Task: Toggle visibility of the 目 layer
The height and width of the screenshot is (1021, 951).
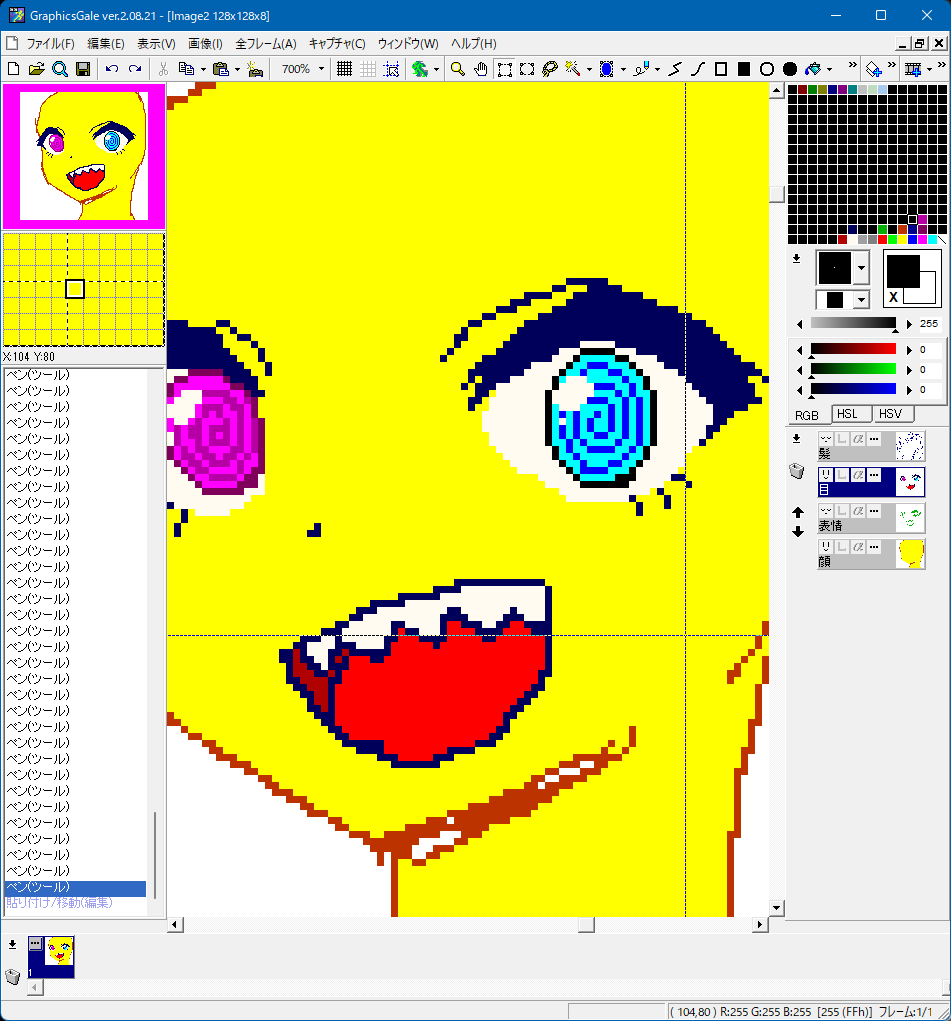Action: pos(826,475)
